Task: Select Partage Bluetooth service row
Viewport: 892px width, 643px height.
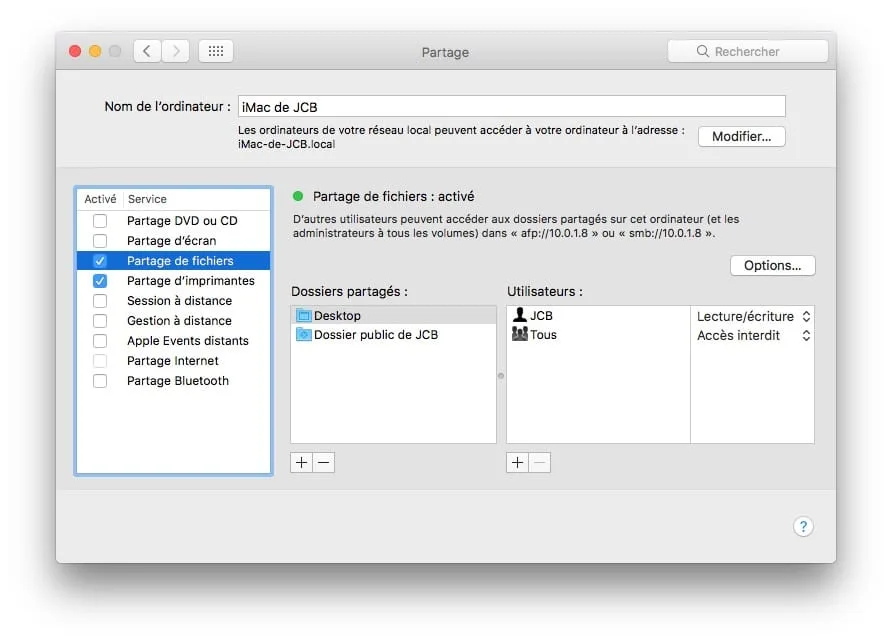Action: click(174, 381)
